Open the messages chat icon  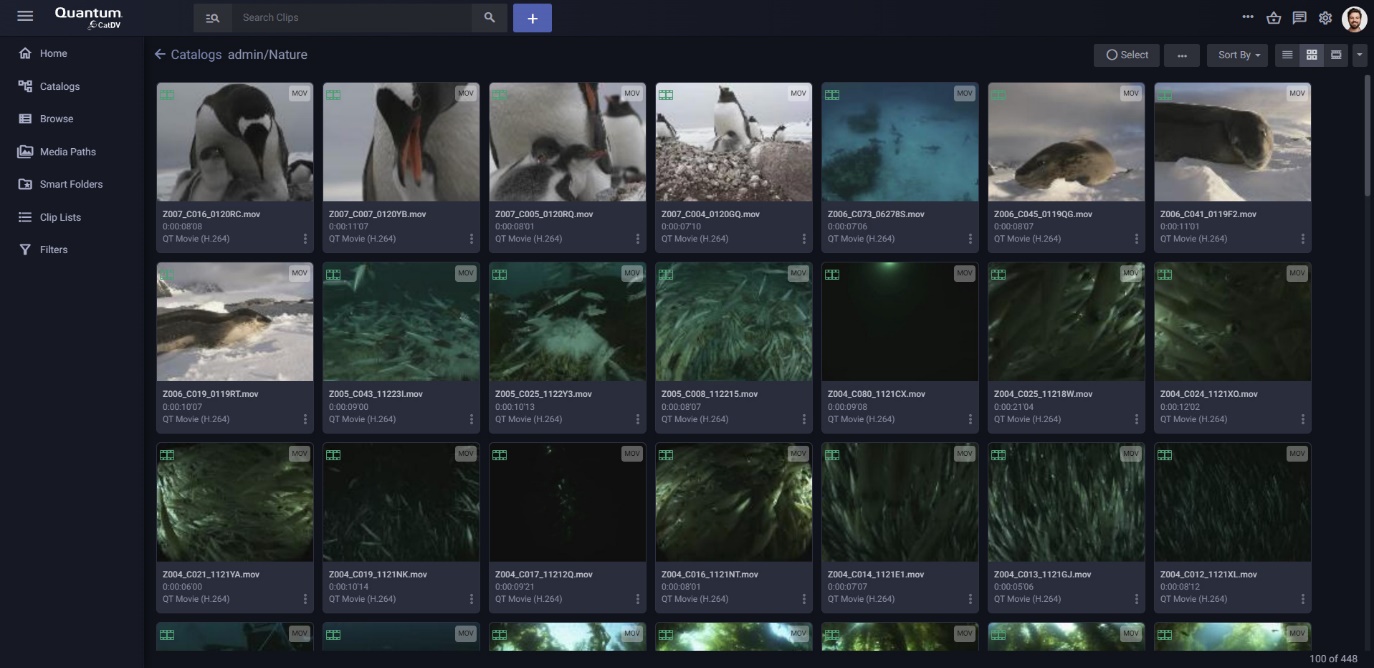point(1299,18)
